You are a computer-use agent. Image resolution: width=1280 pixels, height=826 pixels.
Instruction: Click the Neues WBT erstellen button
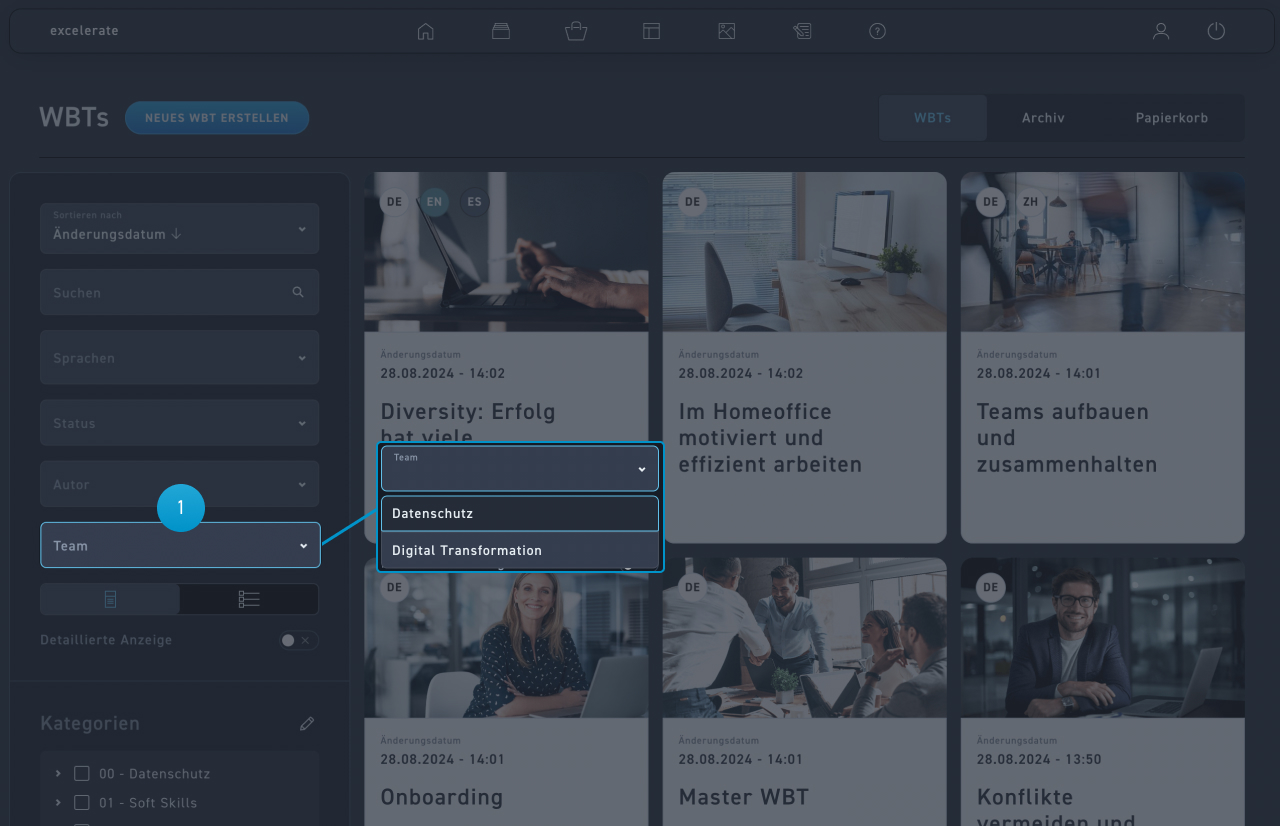(217, 118)
